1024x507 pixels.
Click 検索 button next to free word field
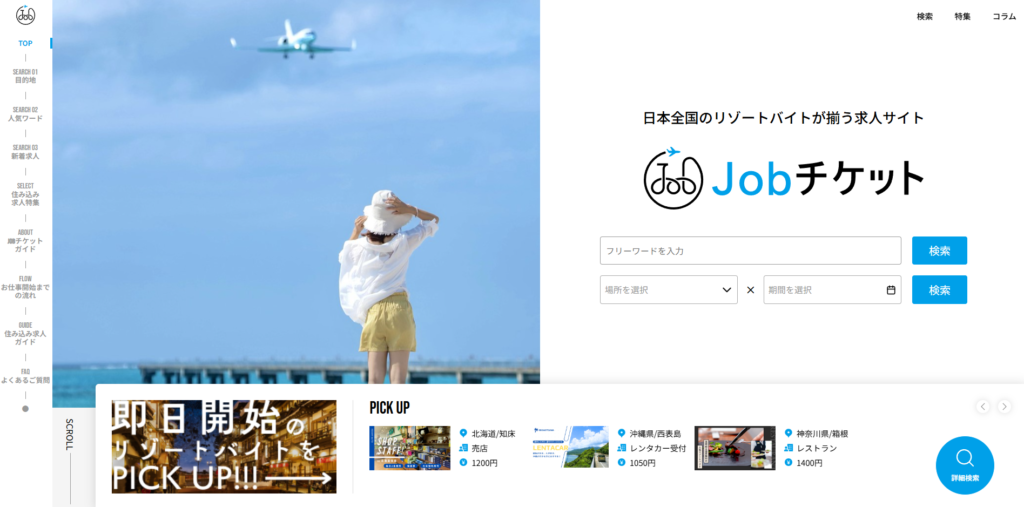[939, 250]
